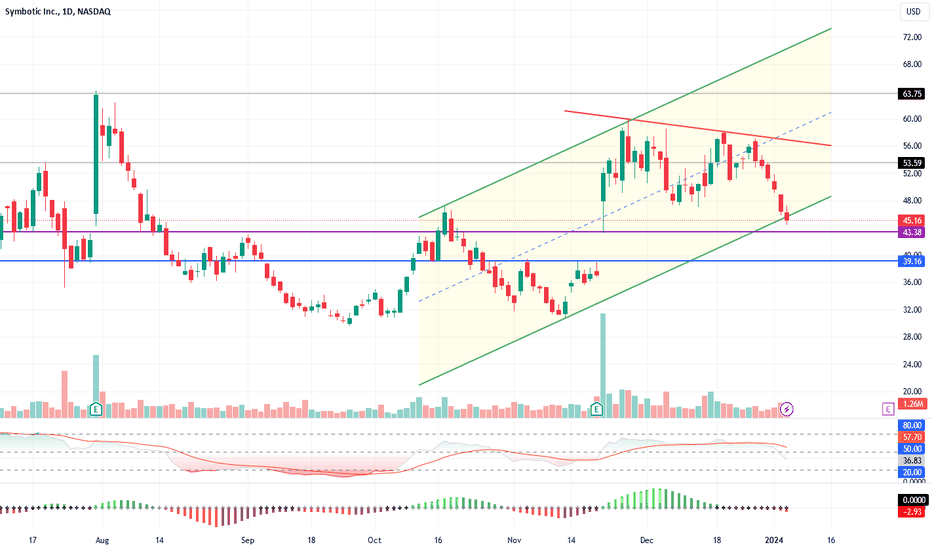The height and width of the screenshot is (550, 932).
Task: Click the -2.93 histogram value label
Action: [912, 512]
